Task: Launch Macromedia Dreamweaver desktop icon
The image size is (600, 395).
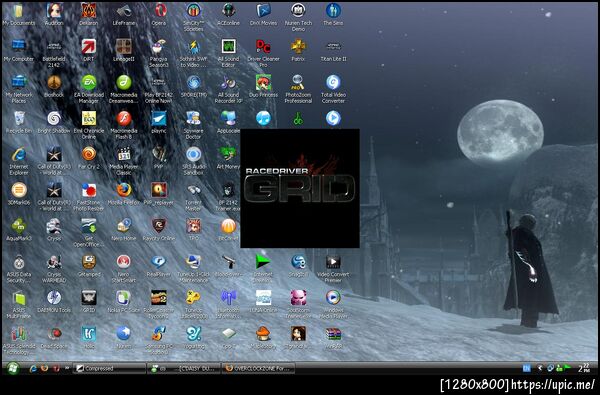Action: click(x=124, y=90)
